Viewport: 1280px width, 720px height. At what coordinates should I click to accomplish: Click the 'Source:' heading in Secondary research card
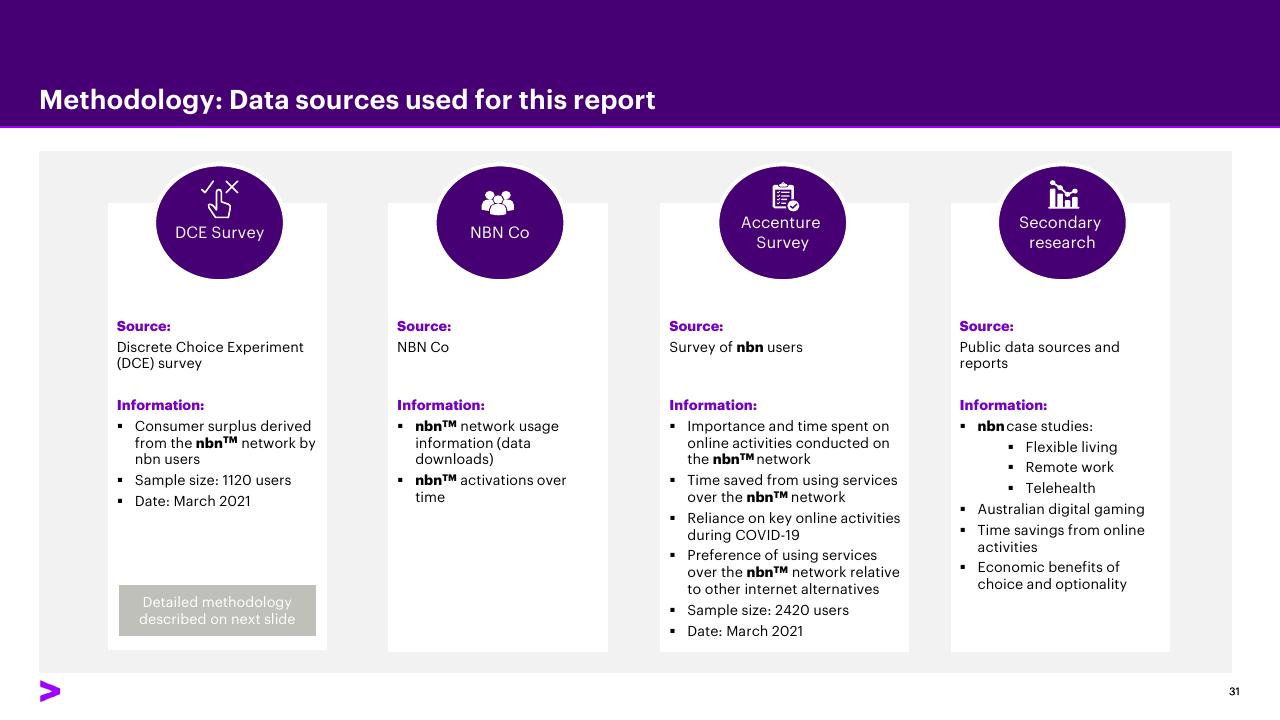point(986,326)
